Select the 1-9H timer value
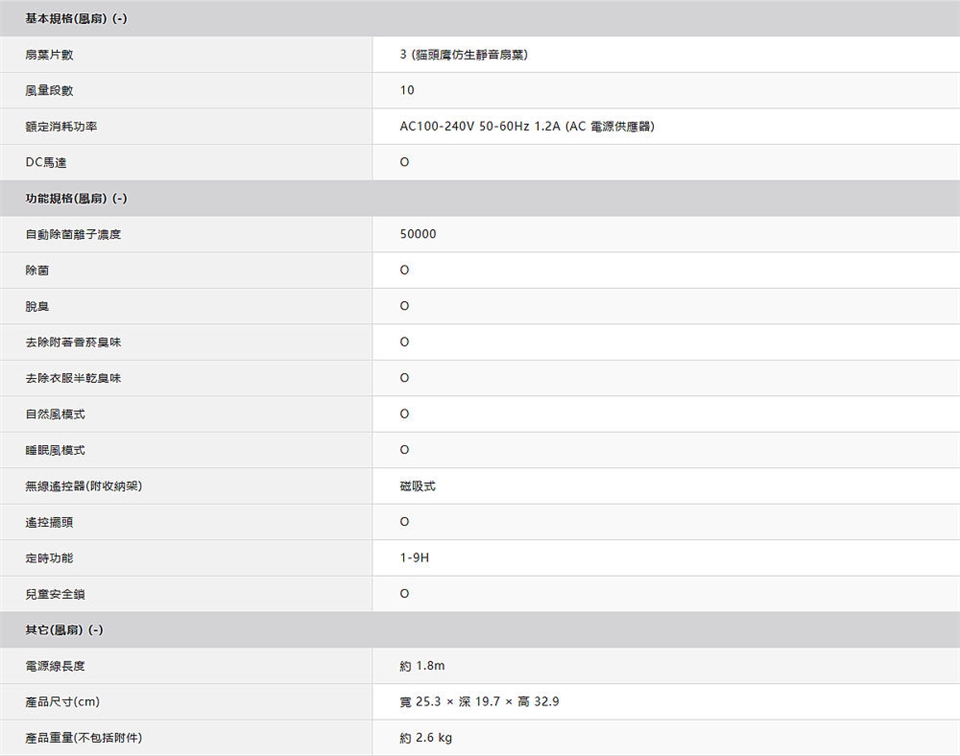The width and height of the screenshot is (960, 756). click(x=414, y=558)
